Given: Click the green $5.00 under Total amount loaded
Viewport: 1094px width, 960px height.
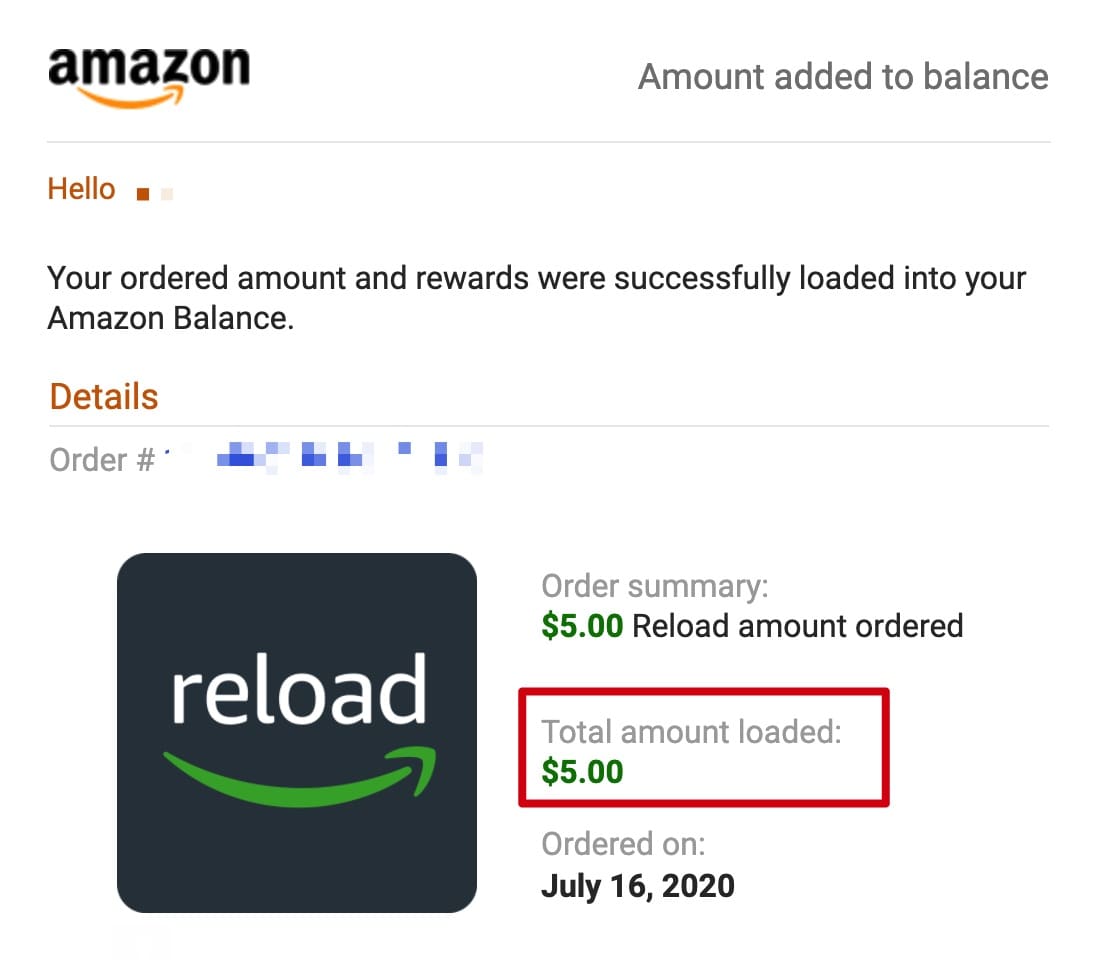Looking at the screenshot, I should coord(582,771).
